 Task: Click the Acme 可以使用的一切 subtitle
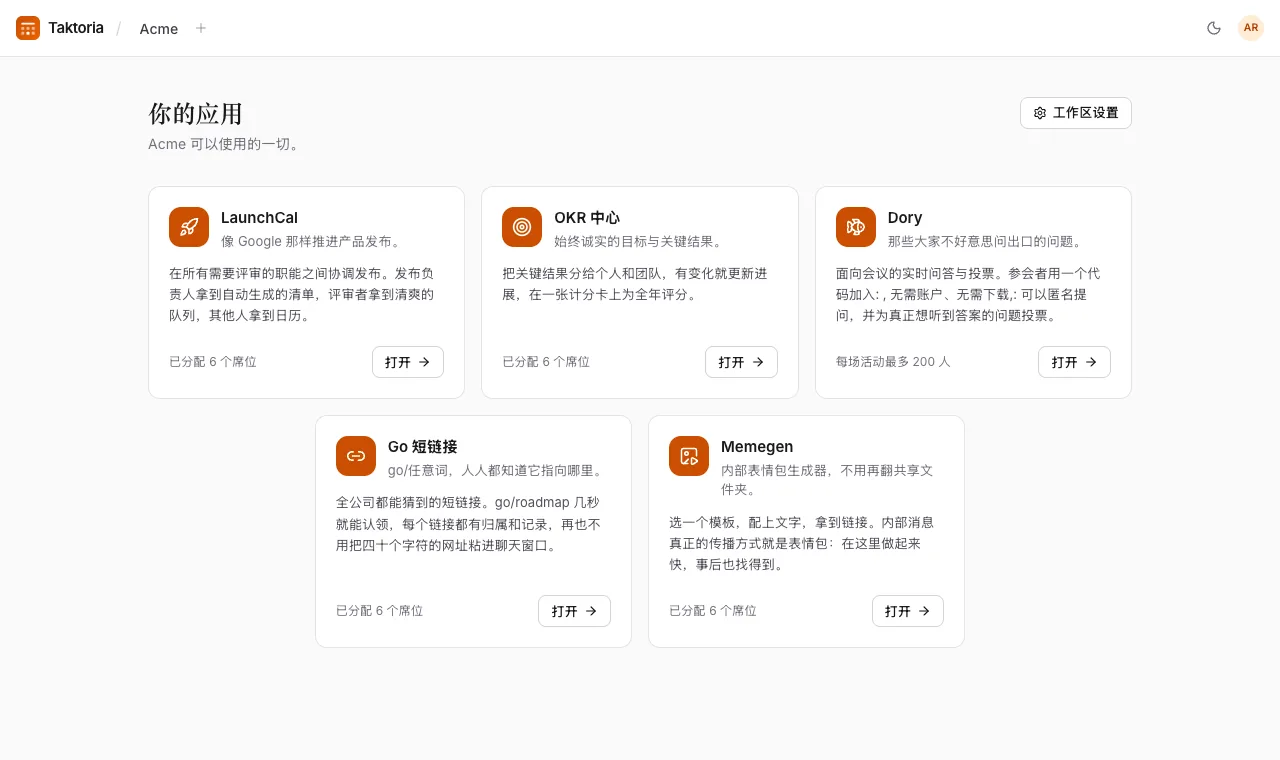click(225, 144)
